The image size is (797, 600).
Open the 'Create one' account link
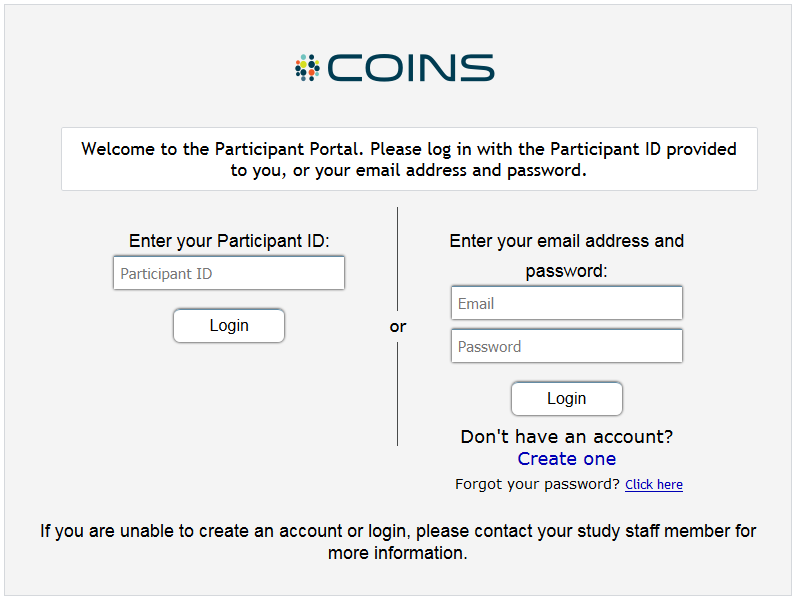pyautogui.click(x=567, y=459)
